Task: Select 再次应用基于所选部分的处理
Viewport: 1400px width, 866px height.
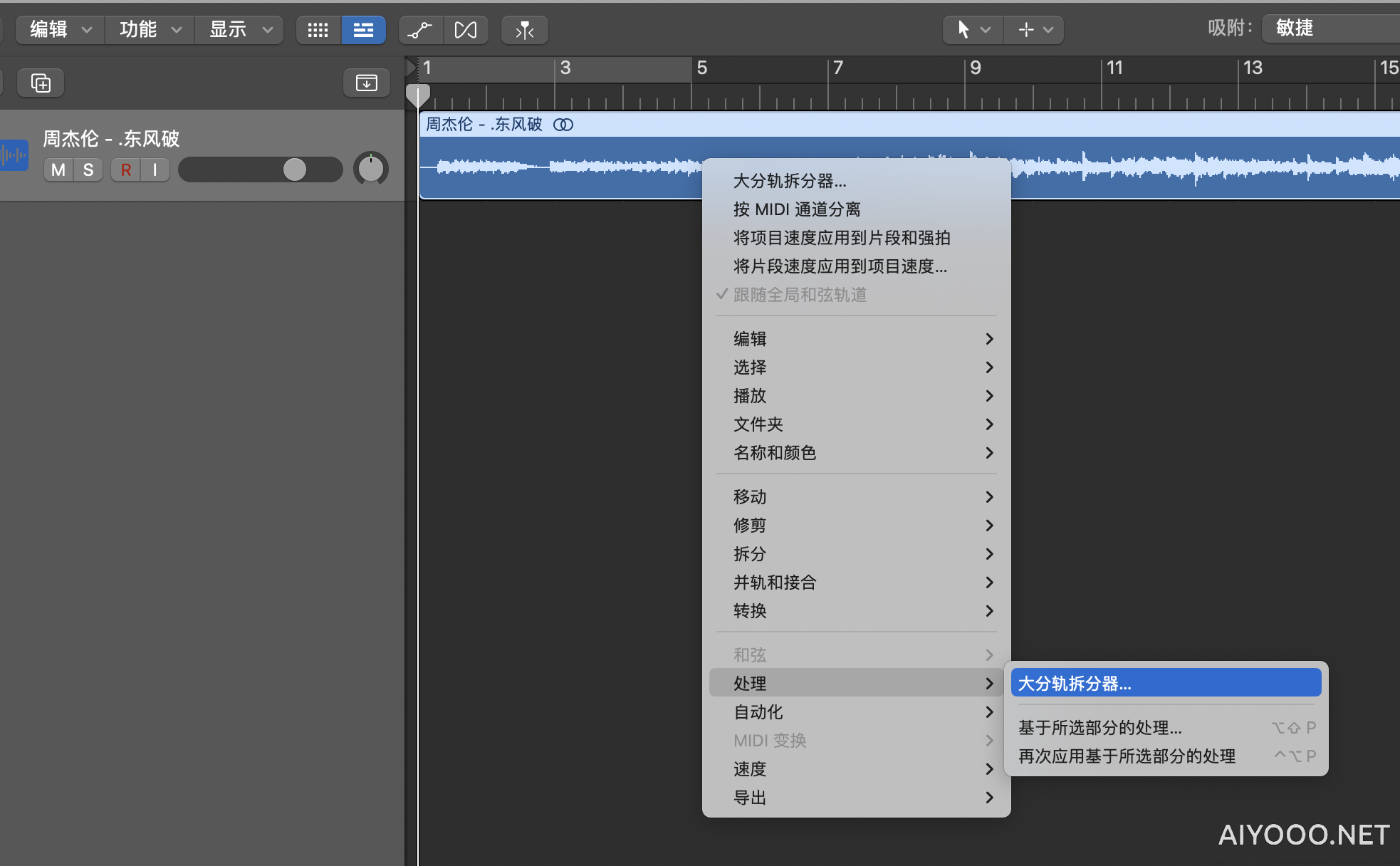Action: tap(1166, 756)
